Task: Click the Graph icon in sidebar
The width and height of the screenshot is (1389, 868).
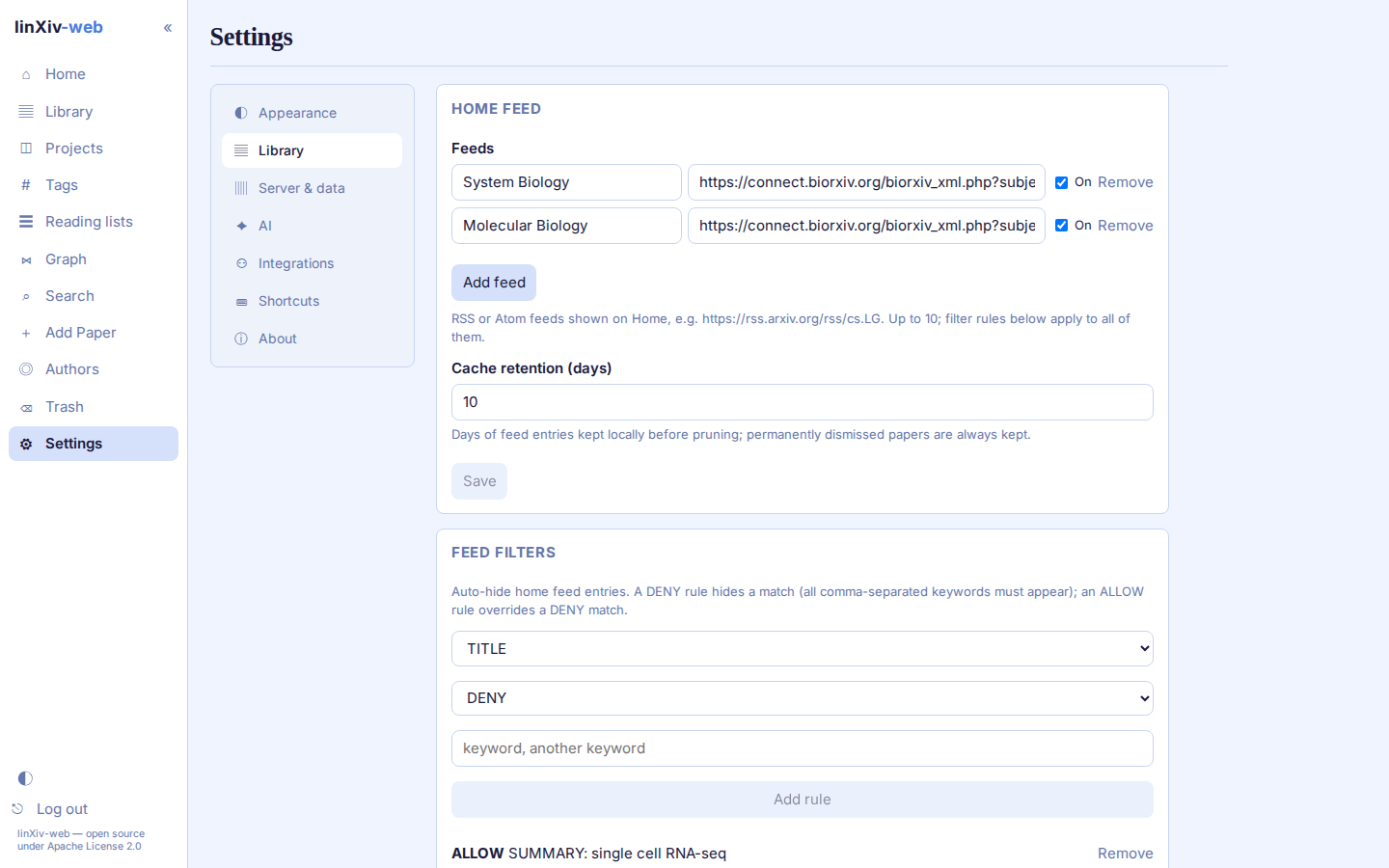Action: (26, 259)
